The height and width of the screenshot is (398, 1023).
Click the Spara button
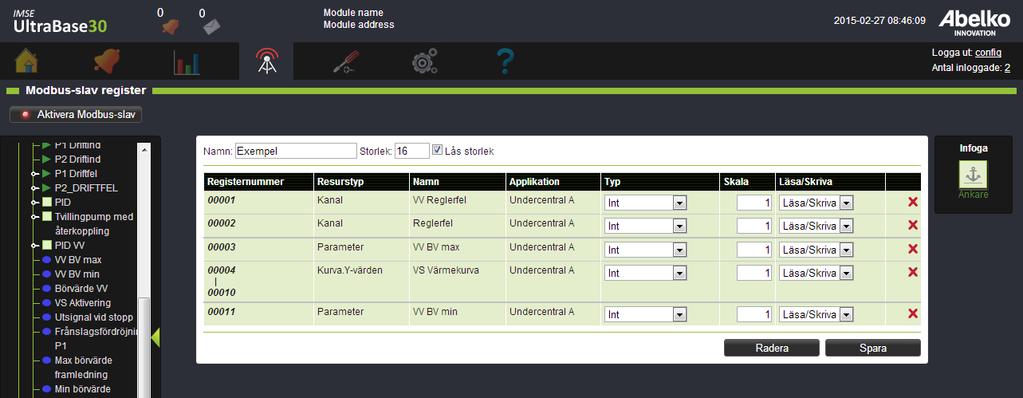point(872,348)
